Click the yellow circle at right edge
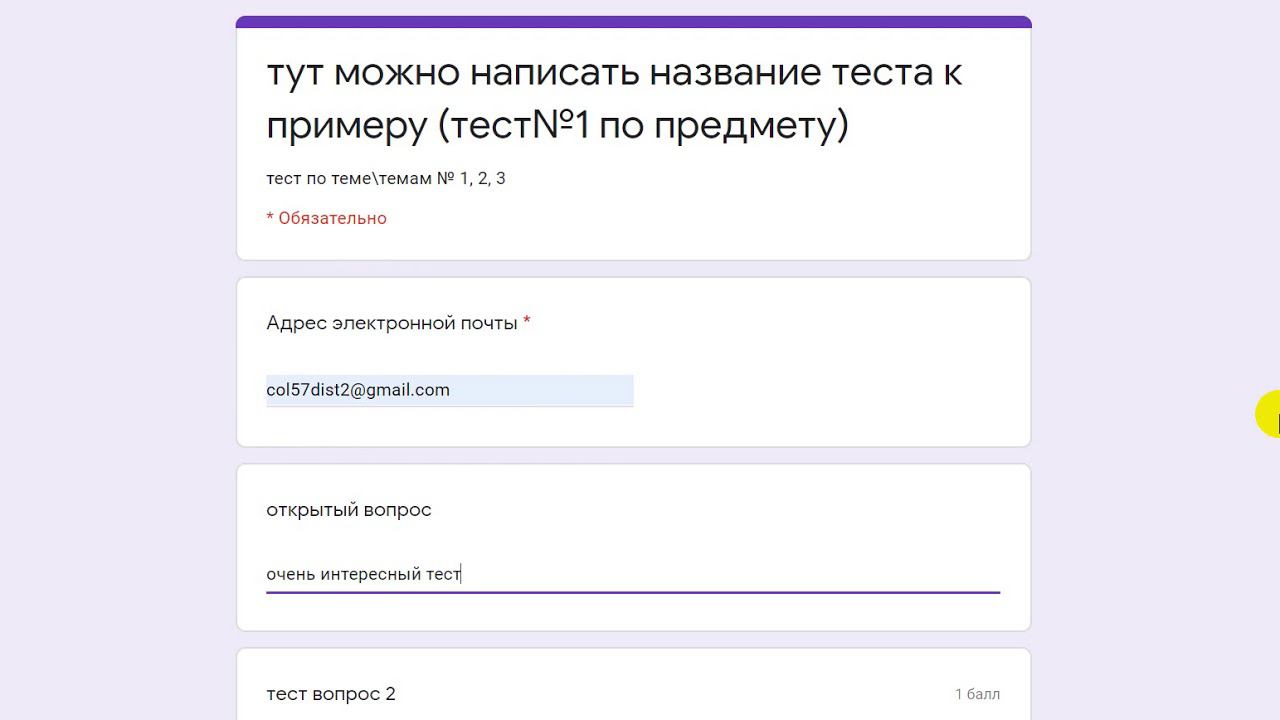The width and height of the screenshot is (1280, 720). coord(1269,414)
